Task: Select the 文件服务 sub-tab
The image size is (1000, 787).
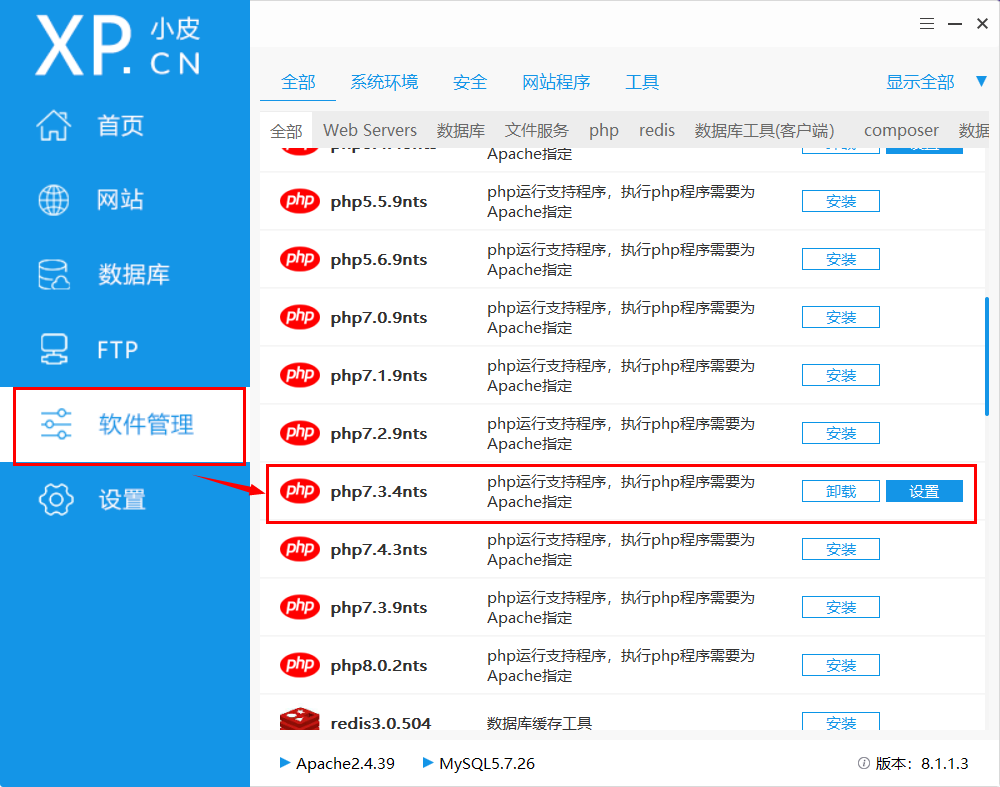Action: point(537,131)
